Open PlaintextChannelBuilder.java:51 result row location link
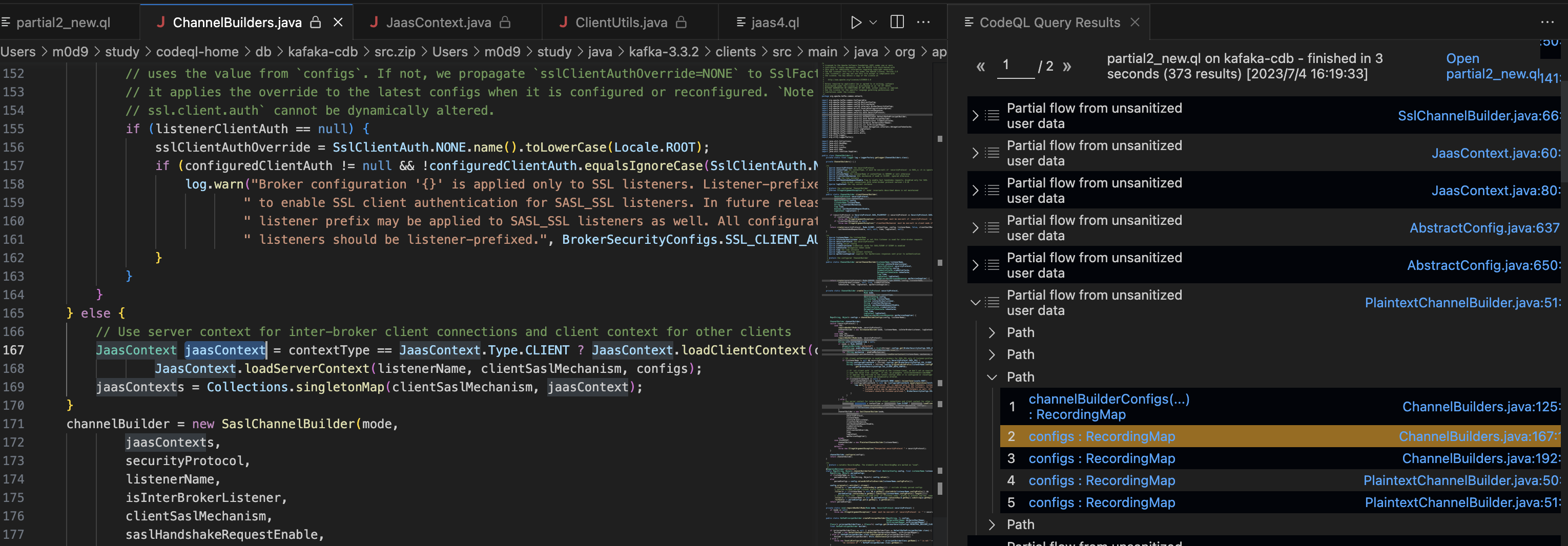The width and height of the screenshot is (1568, 546). click(x=1462, y=303)
